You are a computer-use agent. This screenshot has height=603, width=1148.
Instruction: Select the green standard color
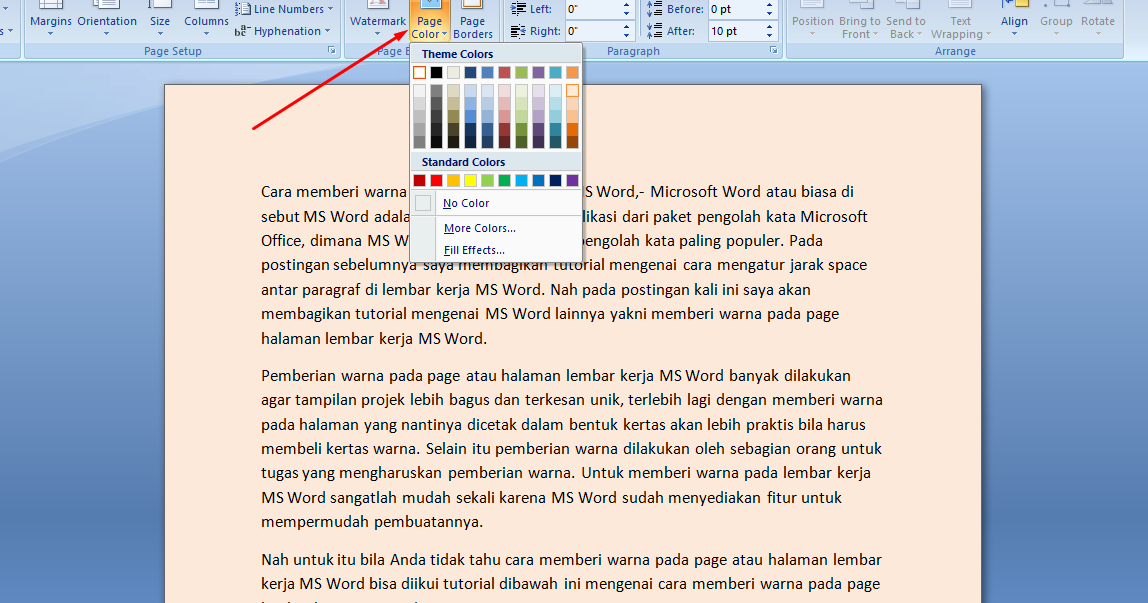[504, 181]
